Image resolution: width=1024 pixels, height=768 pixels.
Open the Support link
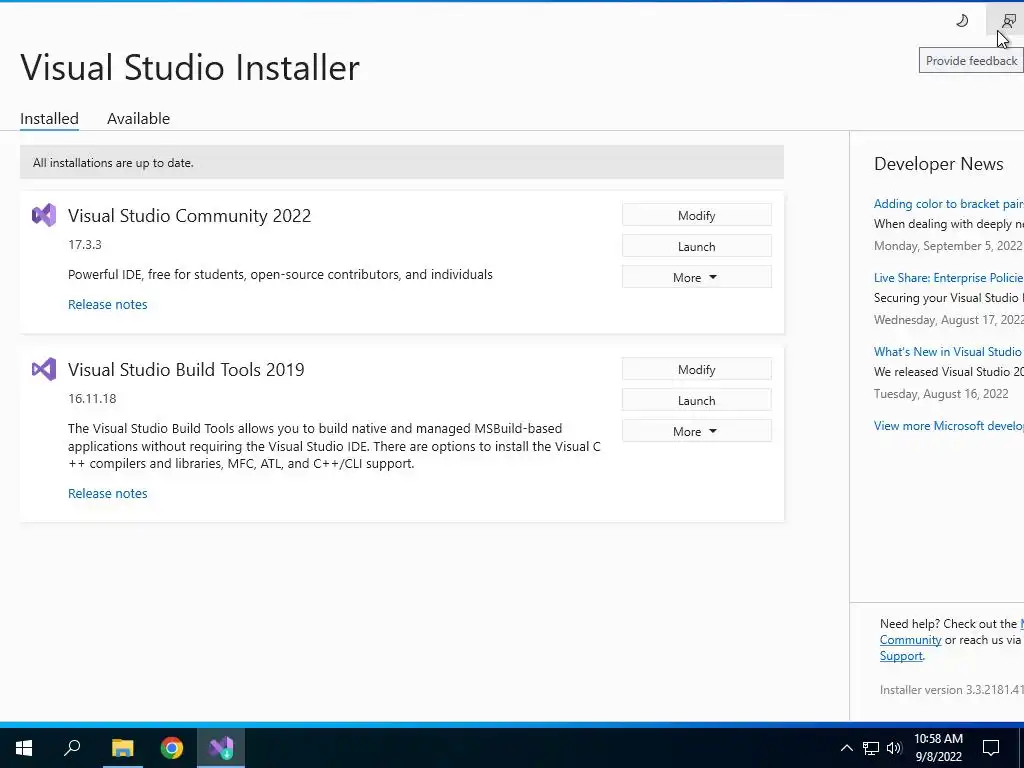(901, 656)
